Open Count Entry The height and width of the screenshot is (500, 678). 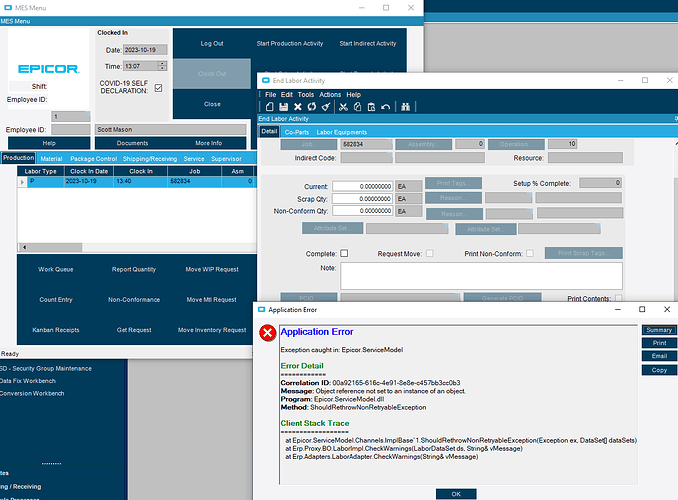pos(55,299)
